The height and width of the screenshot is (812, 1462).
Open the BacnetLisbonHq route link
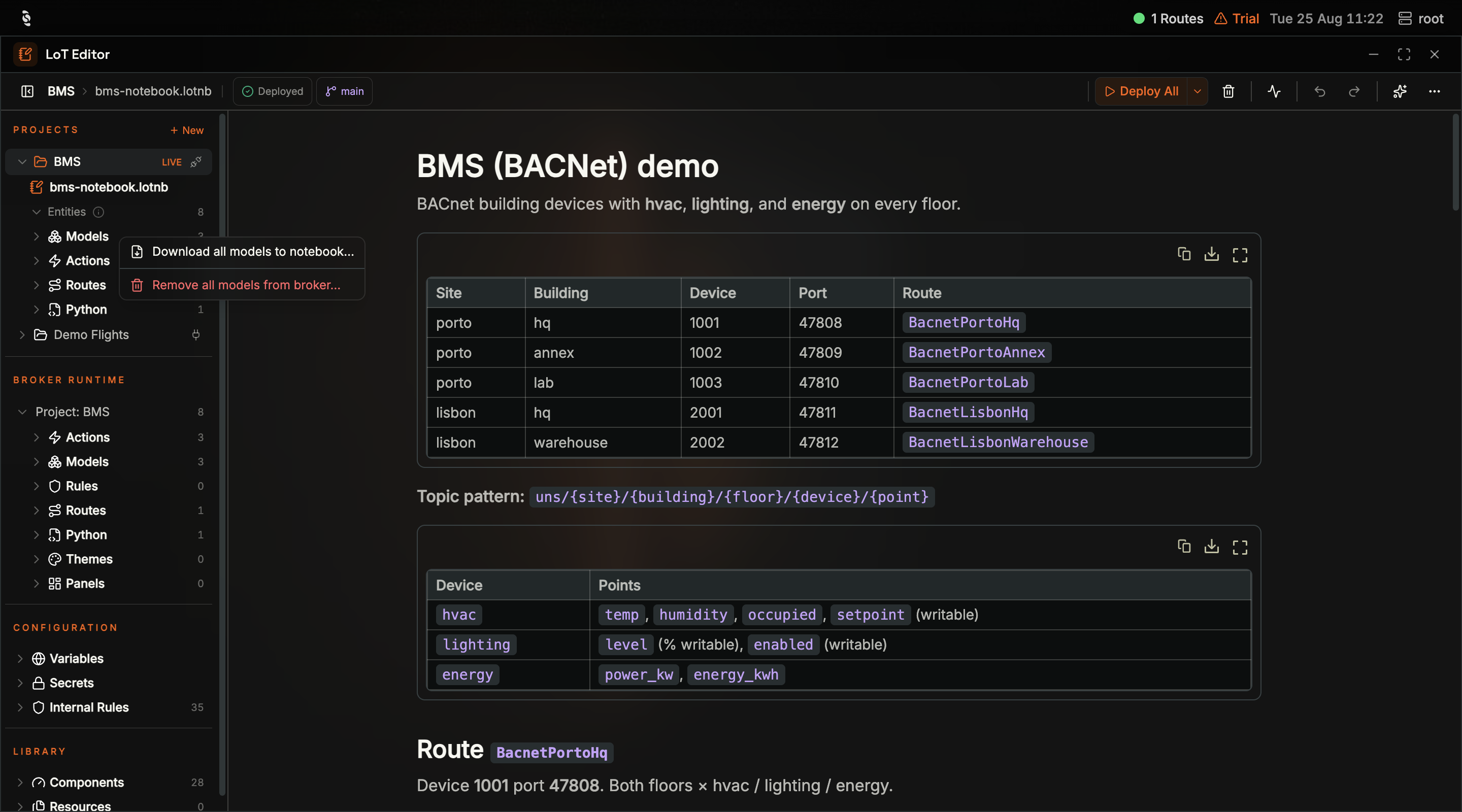point(968,413)
